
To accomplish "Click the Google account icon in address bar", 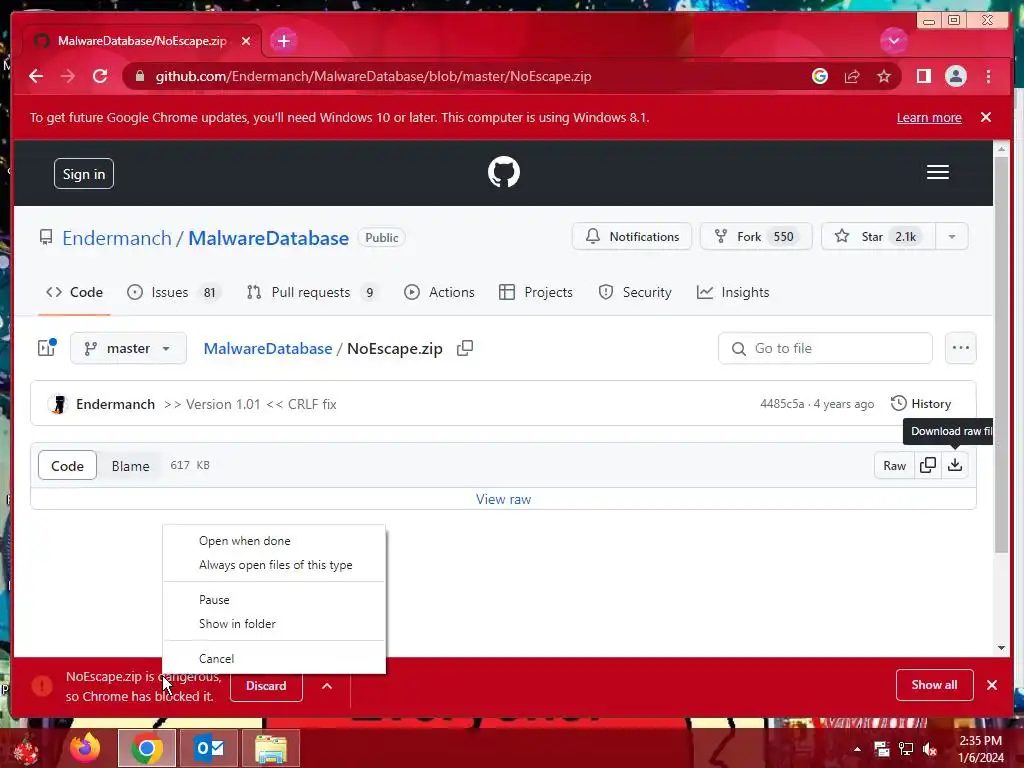I will pyautogui.click(x=820, y=76).
